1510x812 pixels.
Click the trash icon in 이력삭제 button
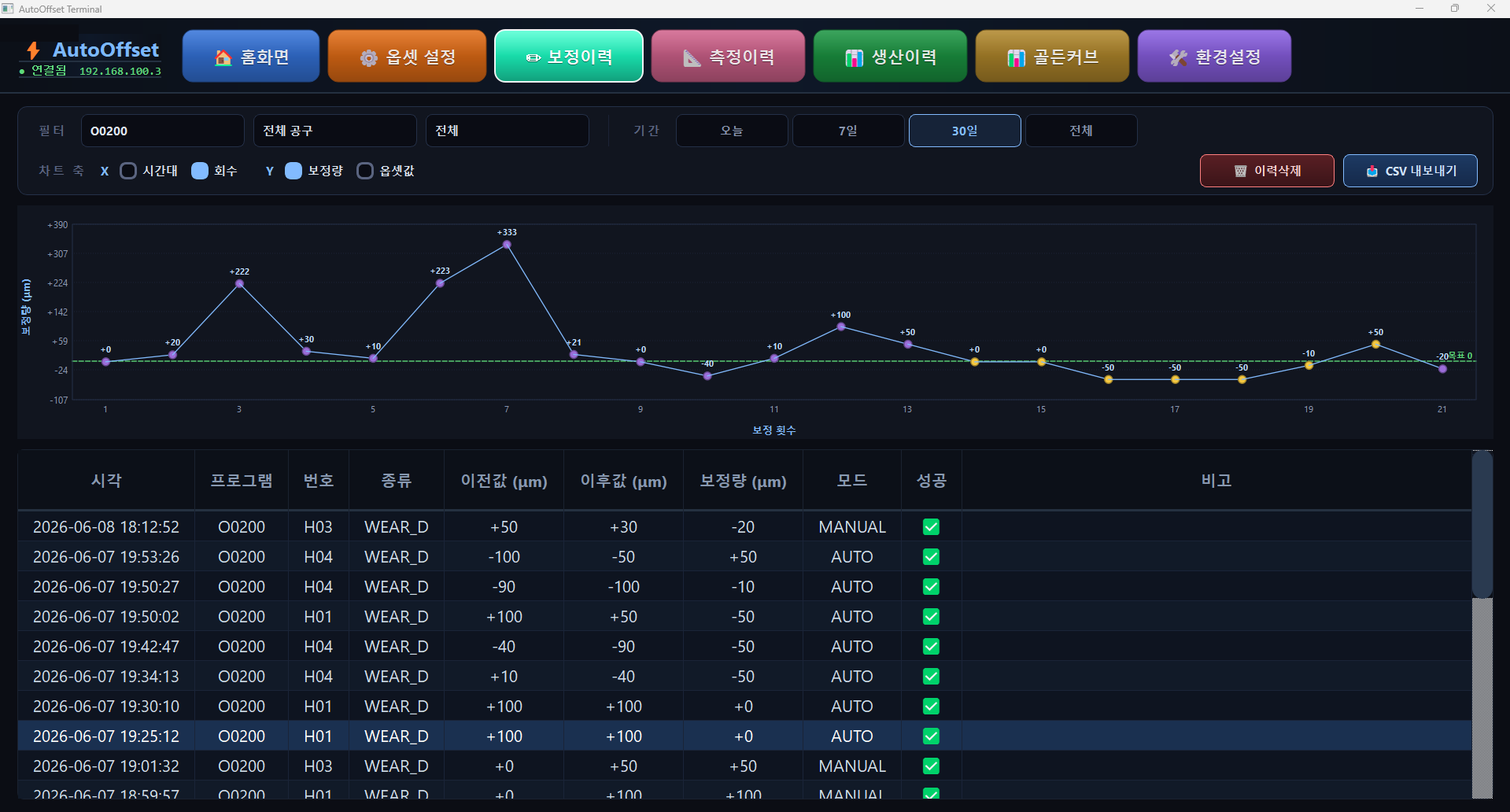[1240, 171]
